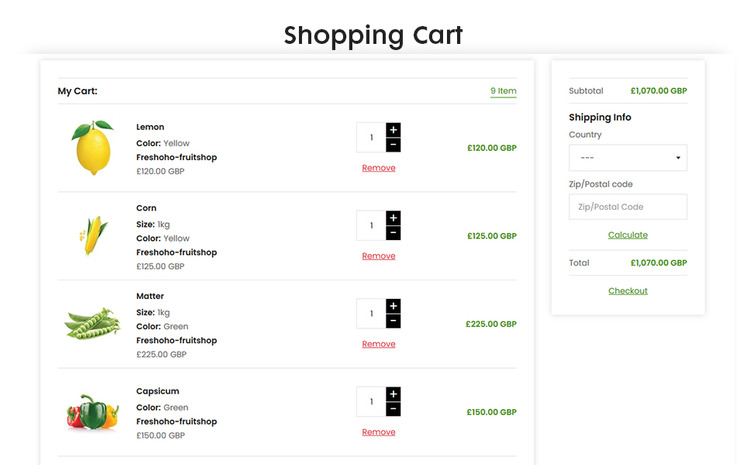Increase Lemon quantity with plus button

(393, 130)
